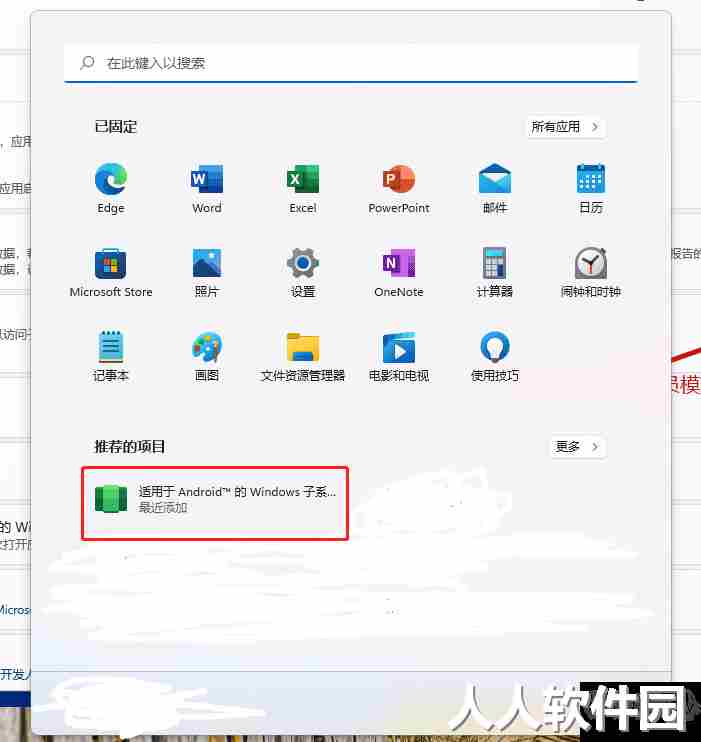Launch Word from pinned apps
Image resolution: width=701 pixels, height=742 pixels.
tap(207, 188)
